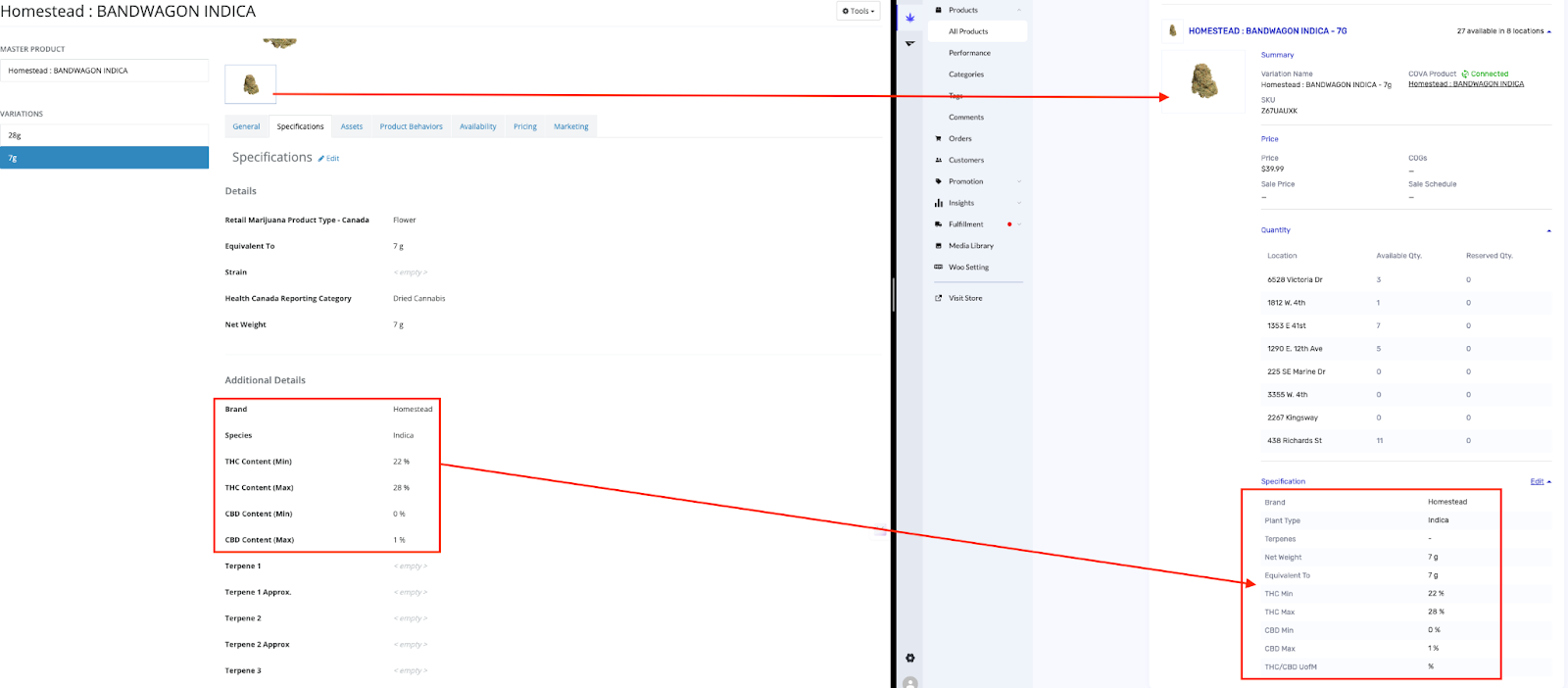Click the Strain empty value field

[x=411, y=272]
